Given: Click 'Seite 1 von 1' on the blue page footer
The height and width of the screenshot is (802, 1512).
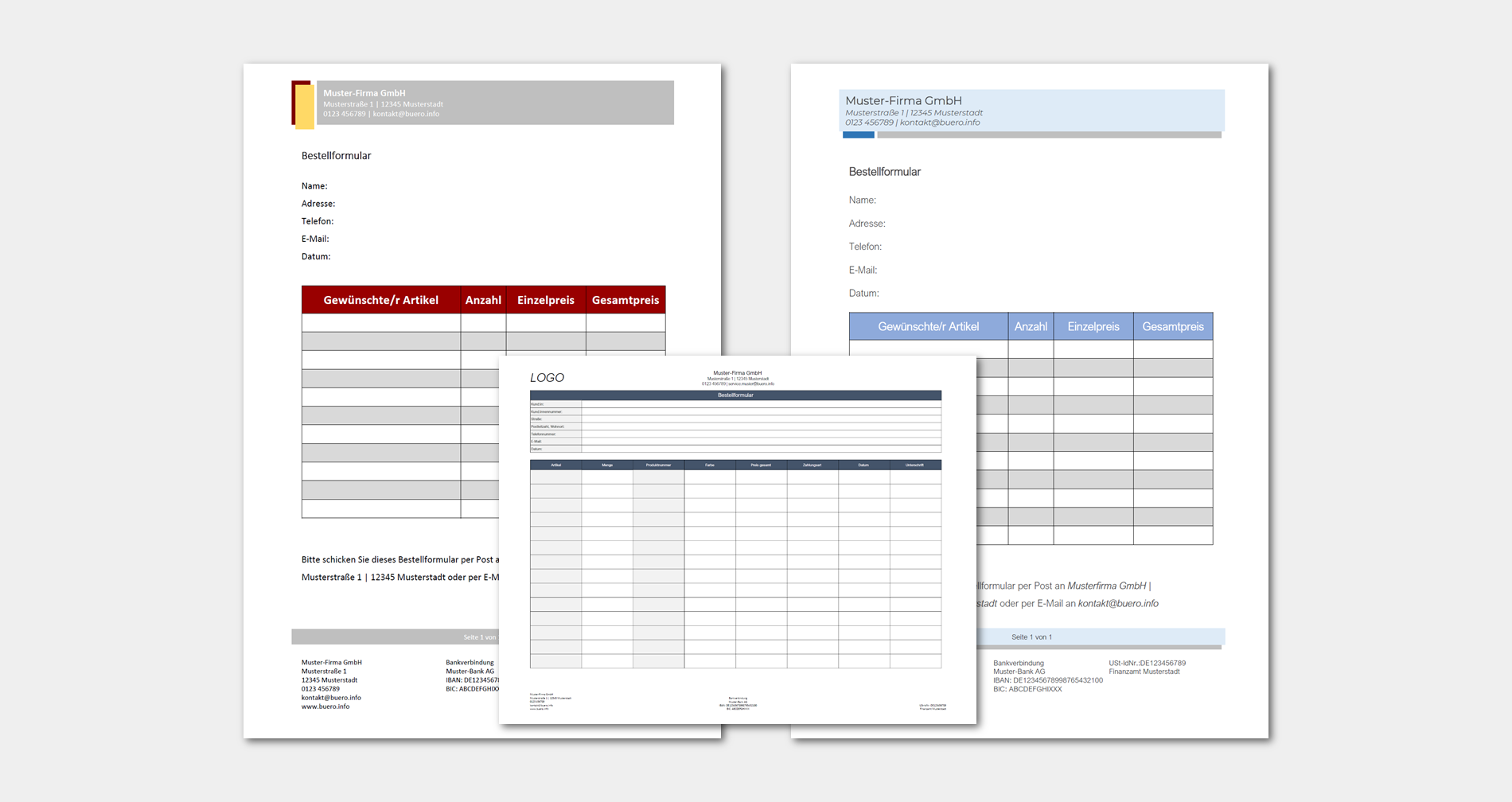Looking at the screenshot, I should pos(1031,637).
